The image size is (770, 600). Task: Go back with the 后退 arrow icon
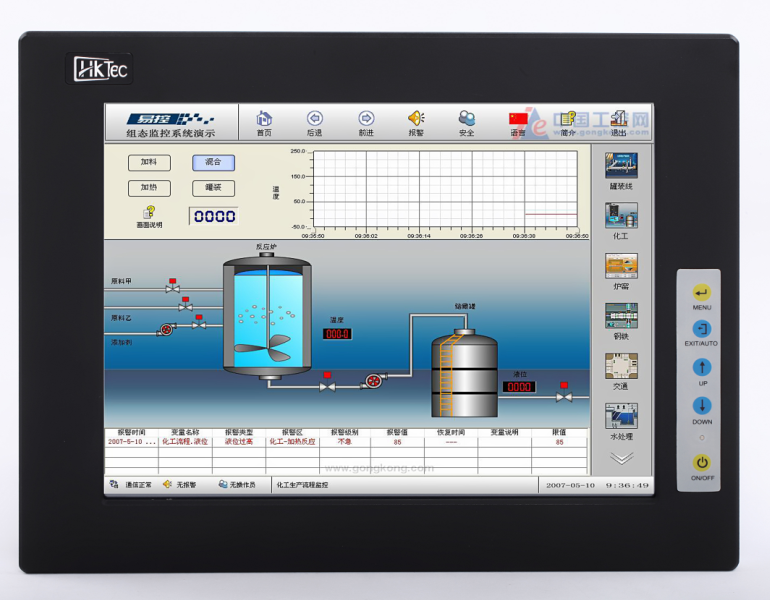[x=315, y=118]
